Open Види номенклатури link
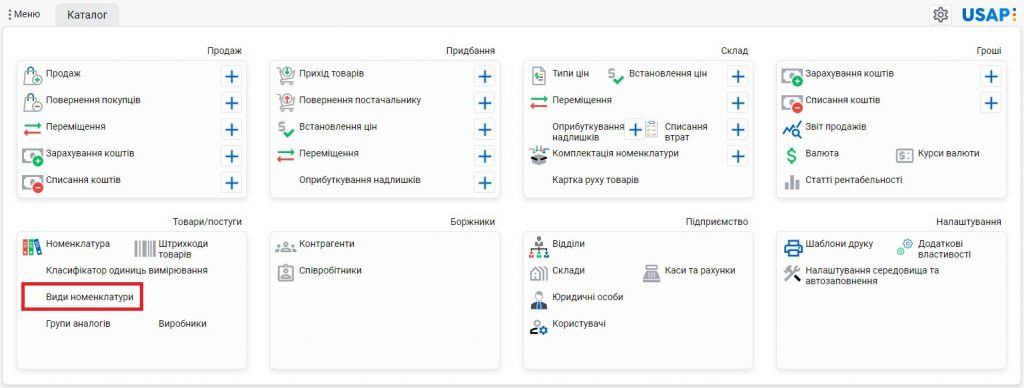 click(89, 297)
